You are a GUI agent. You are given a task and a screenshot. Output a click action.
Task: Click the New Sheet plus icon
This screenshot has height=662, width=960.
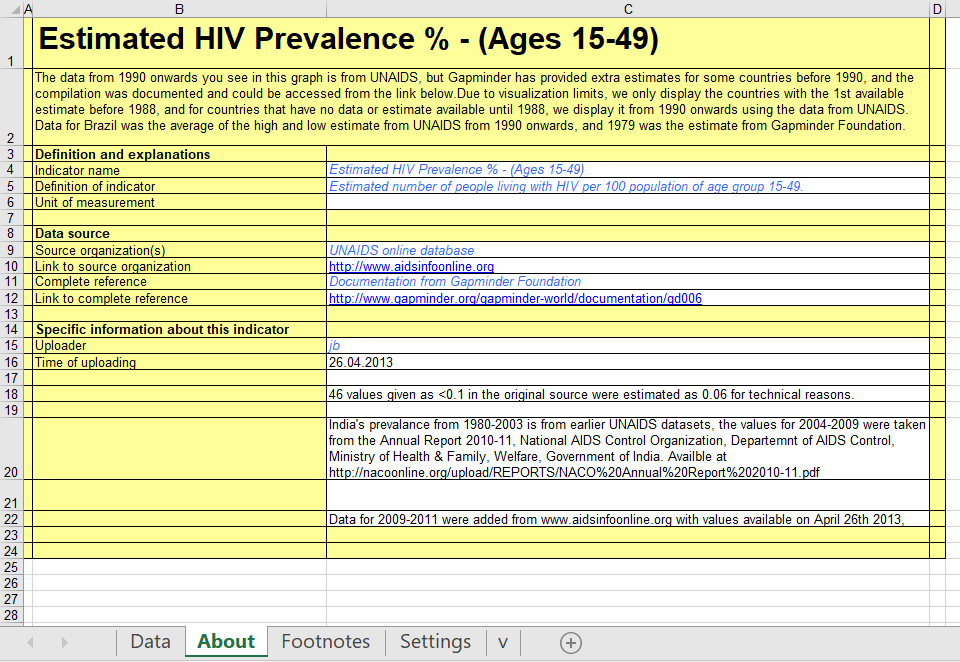pyautogui.click(x=569, y=642)
